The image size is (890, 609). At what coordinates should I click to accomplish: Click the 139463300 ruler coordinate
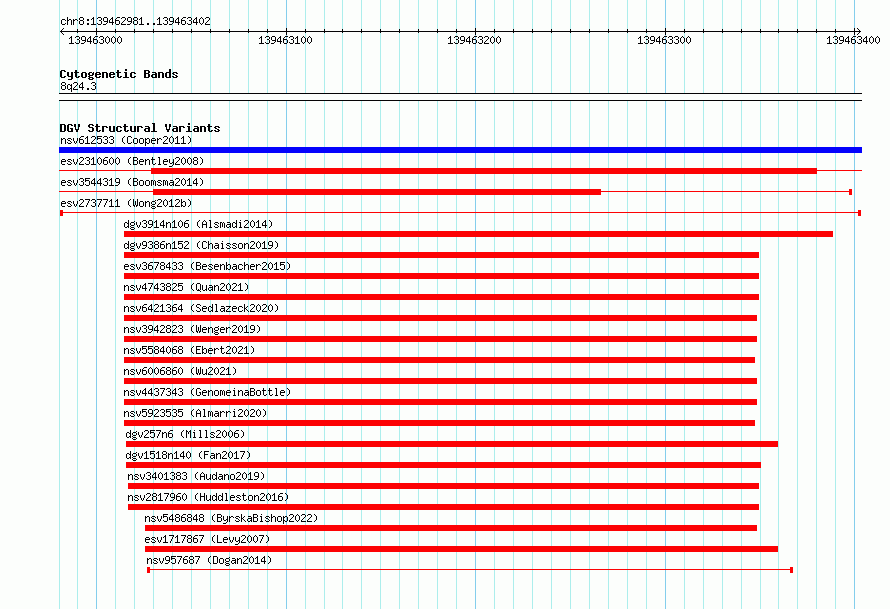click(664, 40)
